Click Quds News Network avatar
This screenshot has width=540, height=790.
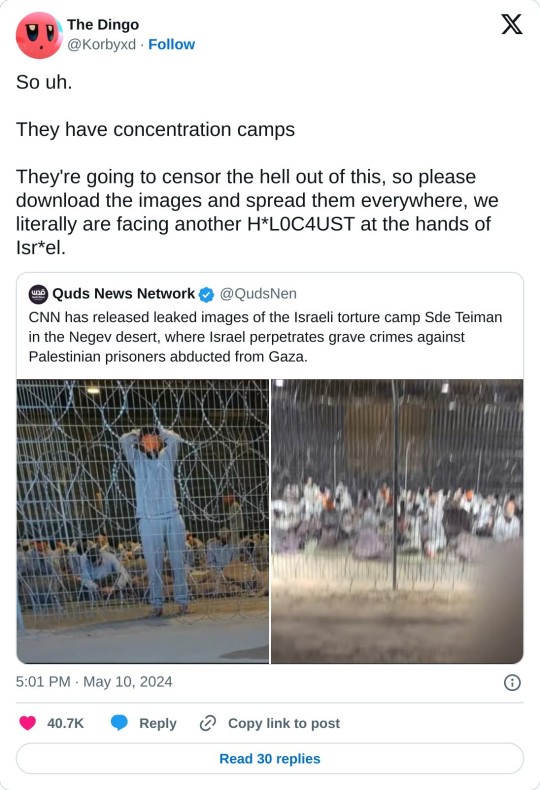(38, 294)
